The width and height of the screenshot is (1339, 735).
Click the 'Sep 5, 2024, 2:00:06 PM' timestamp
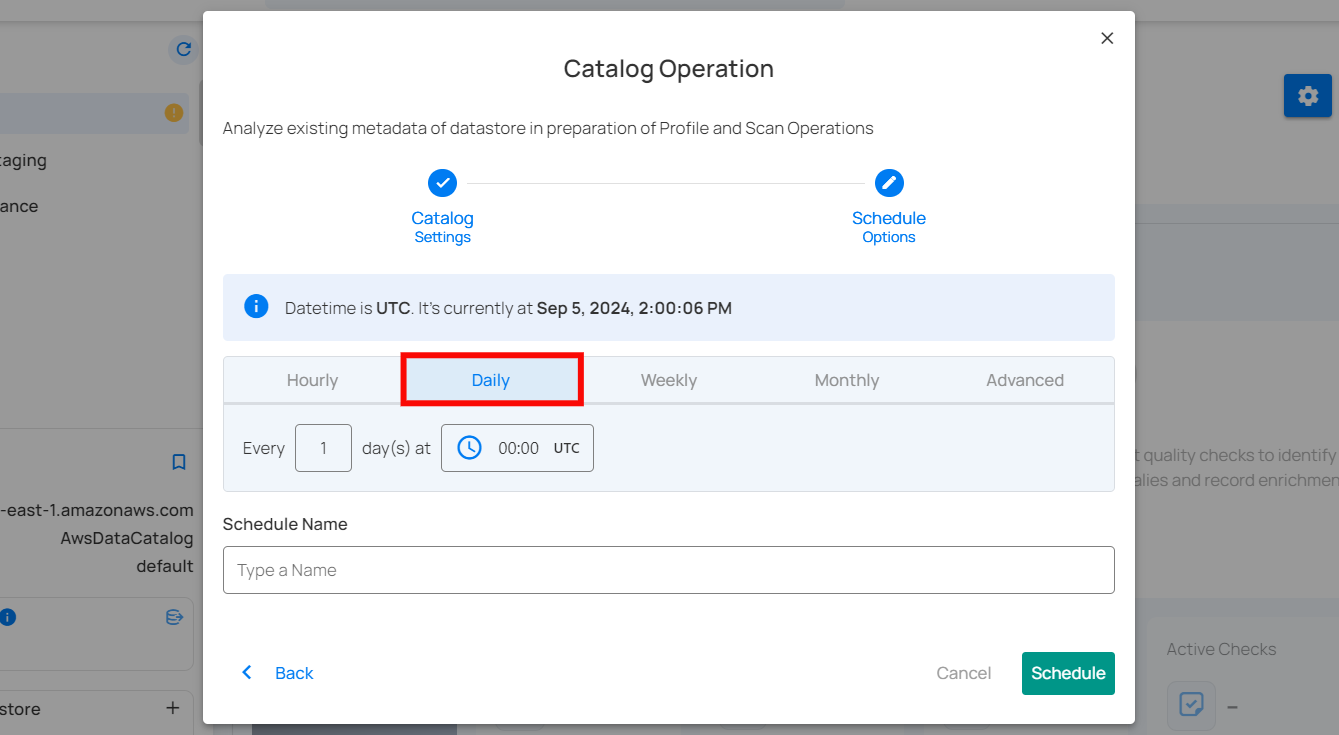(x=634, y=308)
